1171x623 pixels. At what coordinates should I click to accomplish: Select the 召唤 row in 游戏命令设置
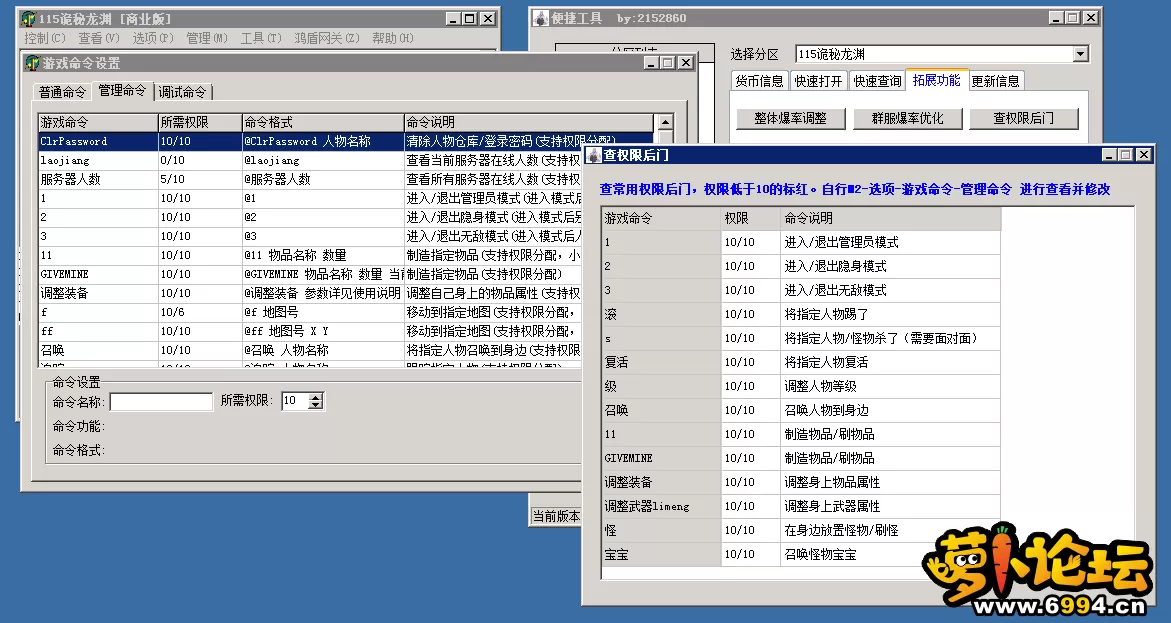coord(310,350)
